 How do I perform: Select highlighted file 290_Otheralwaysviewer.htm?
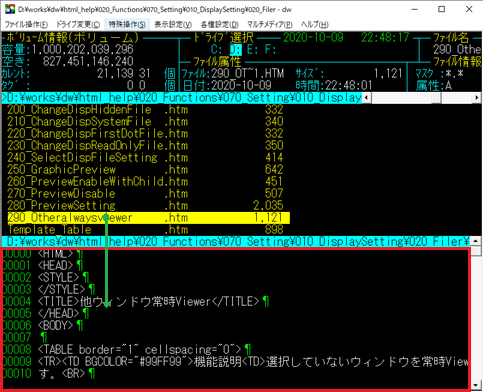coord(149,218)
